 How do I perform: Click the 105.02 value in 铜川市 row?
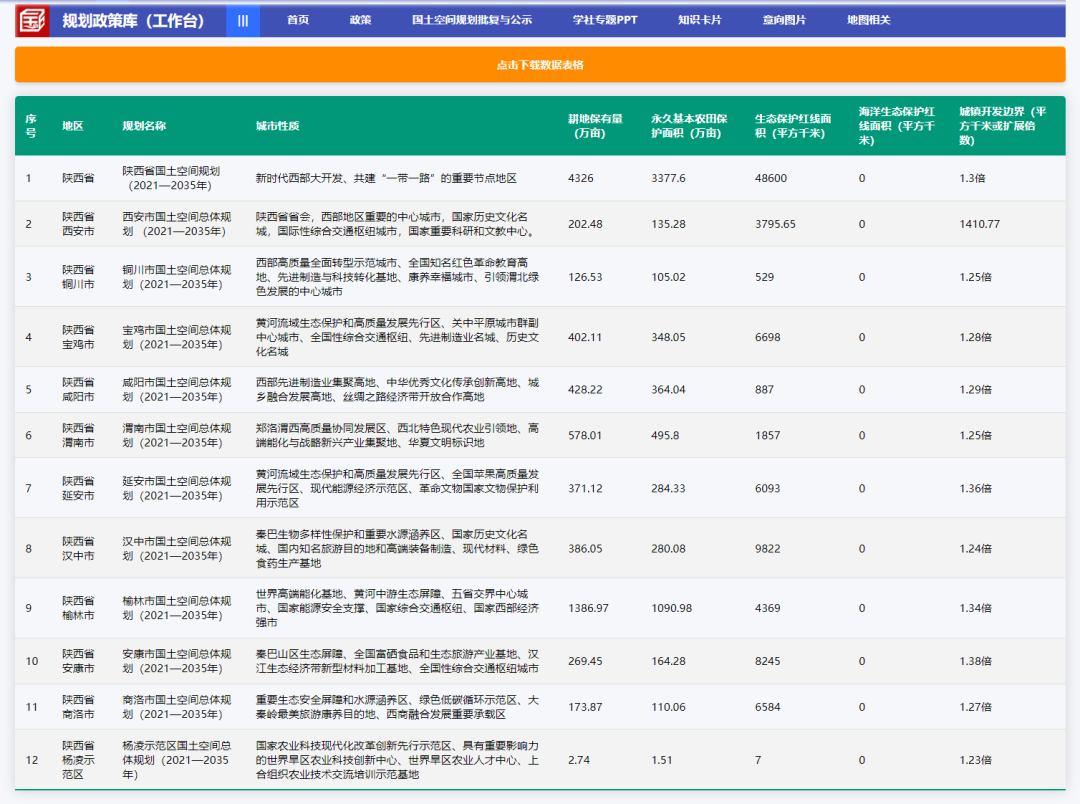[x=668, y=277]
